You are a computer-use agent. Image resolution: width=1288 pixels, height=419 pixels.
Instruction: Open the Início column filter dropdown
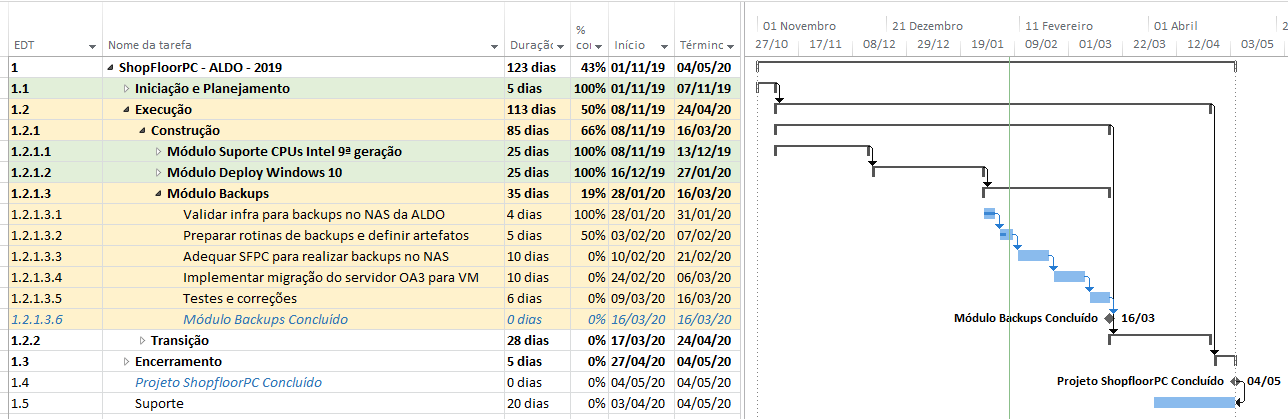click(664, 47)
